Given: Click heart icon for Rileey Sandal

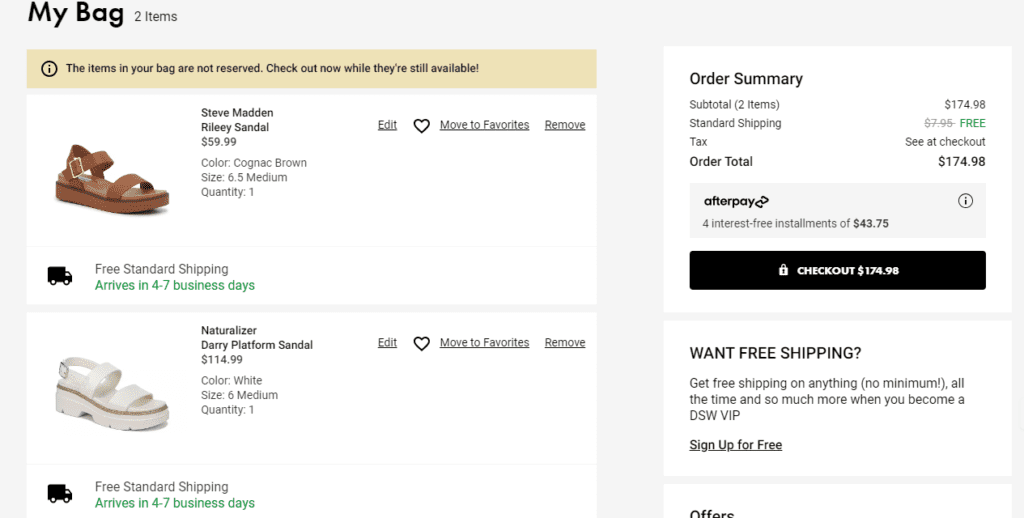Looking at the screenshot, I should [422, 125].
